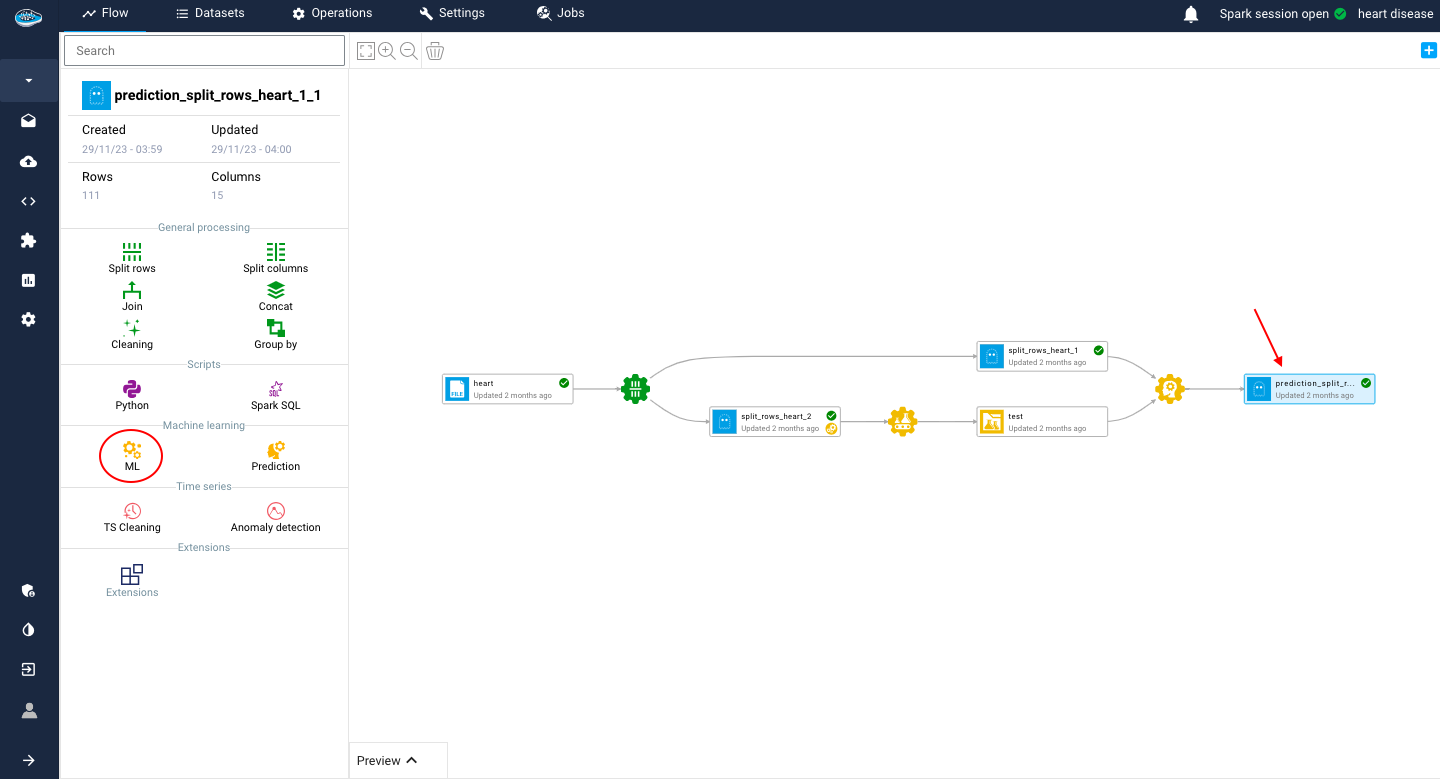Open the Cleaning operation
Image resolution: width=1440 pixels, height=779 pixels.
pyautogui.click(x=132, y=328)
